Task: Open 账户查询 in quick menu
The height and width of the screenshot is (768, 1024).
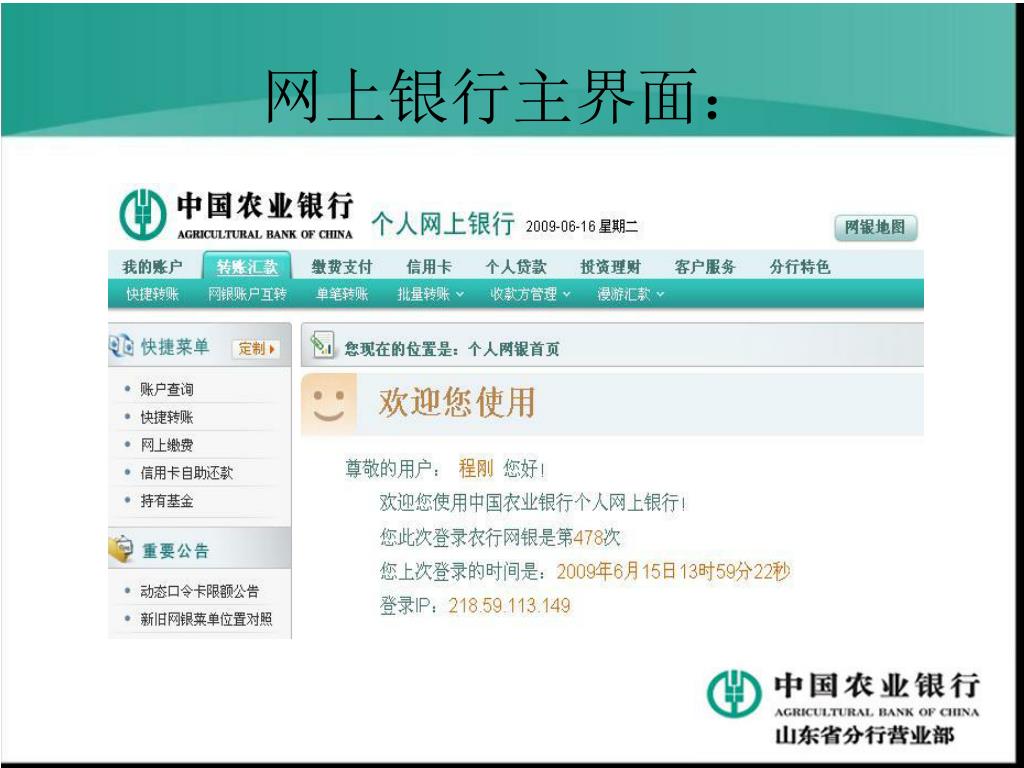Action: point(167,389)
